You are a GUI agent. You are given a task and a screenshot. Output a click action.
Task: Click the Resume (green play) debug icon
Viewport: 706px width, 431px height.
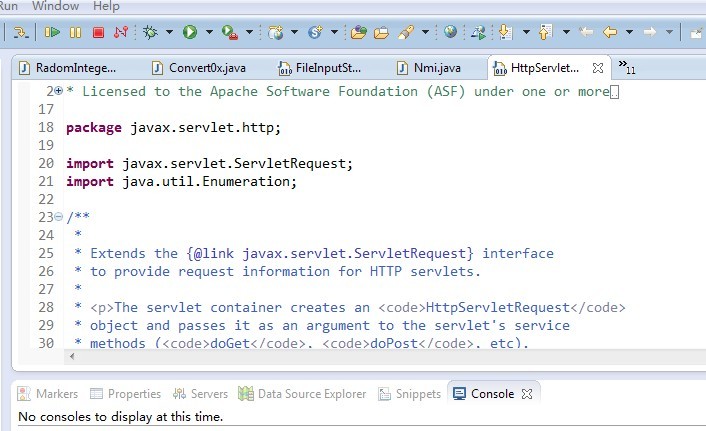(x=53, y=32)
